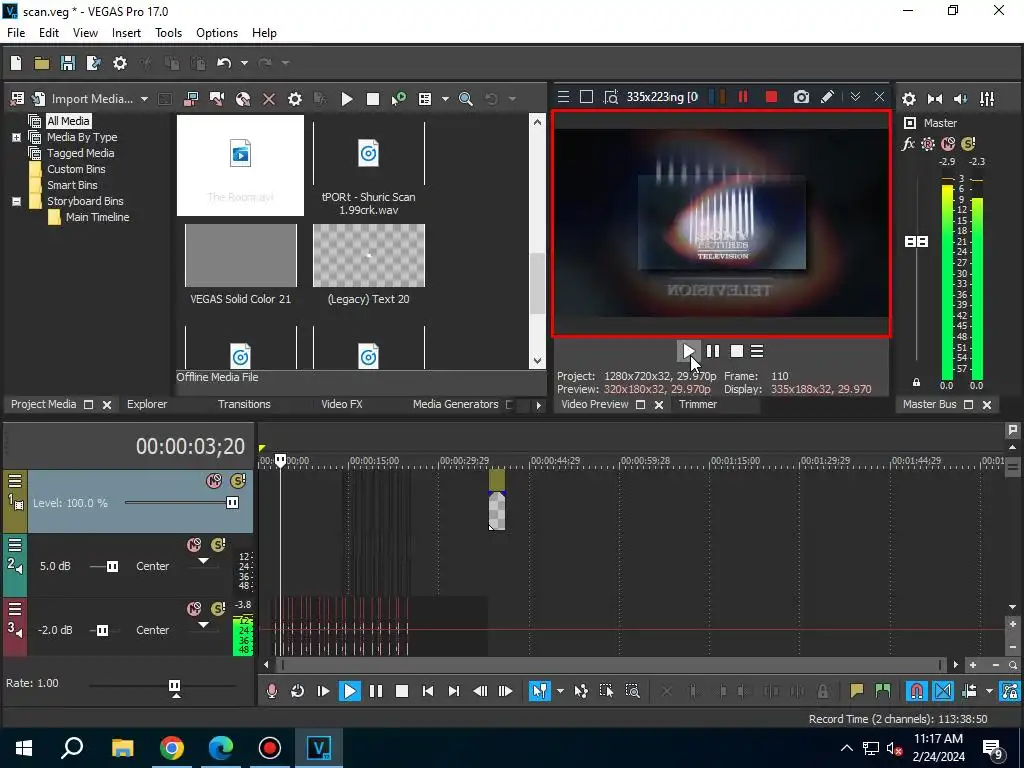Stop playback in the Video Preview window
The height and width of the screenshot is (768, 1024).
coord(737,351)
